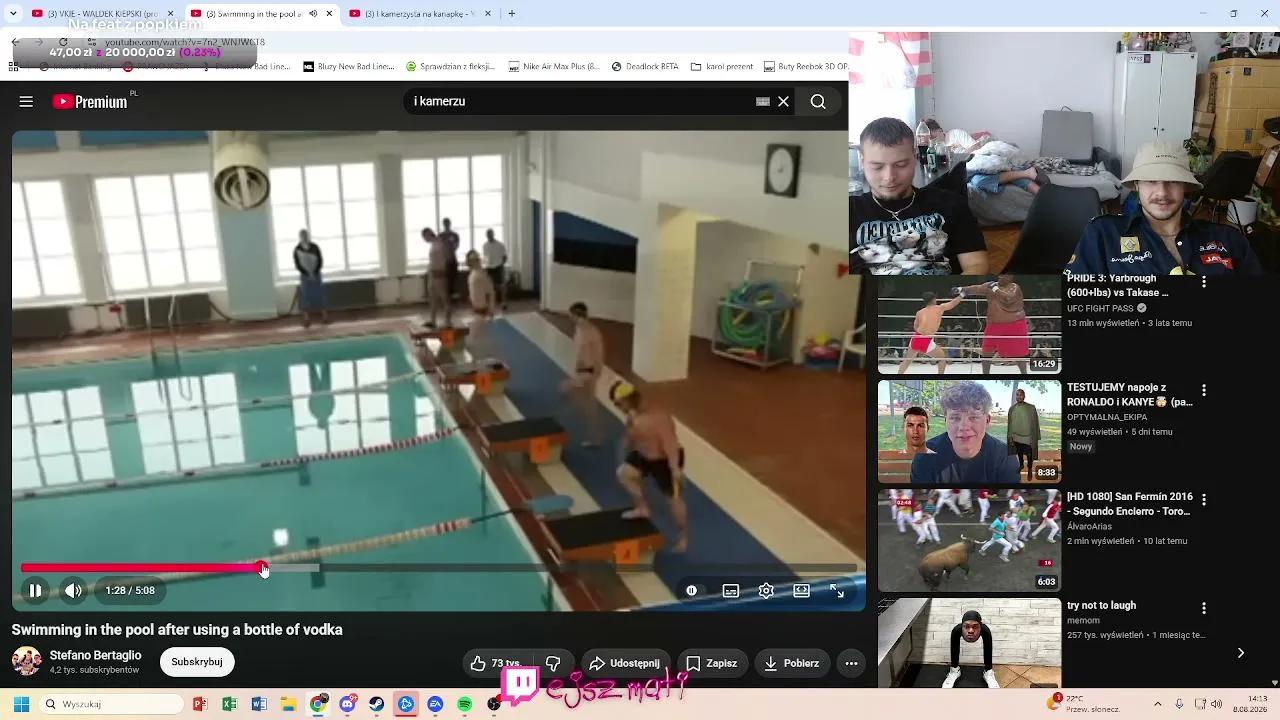1280x720 pixels.
Task: Open Buty Reebok 3D OP bookmark
Action: tap(806, 67)
